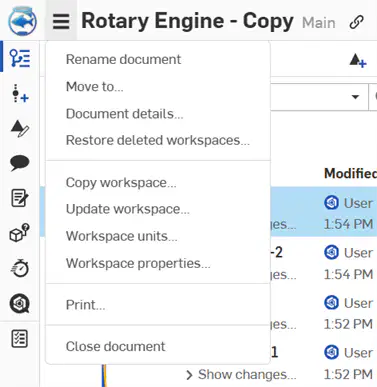The width and height of the screenshot is (377, 387).
Task: Open Versions and history panel icon
Action: pyautogui.click(x=20, y=58)
